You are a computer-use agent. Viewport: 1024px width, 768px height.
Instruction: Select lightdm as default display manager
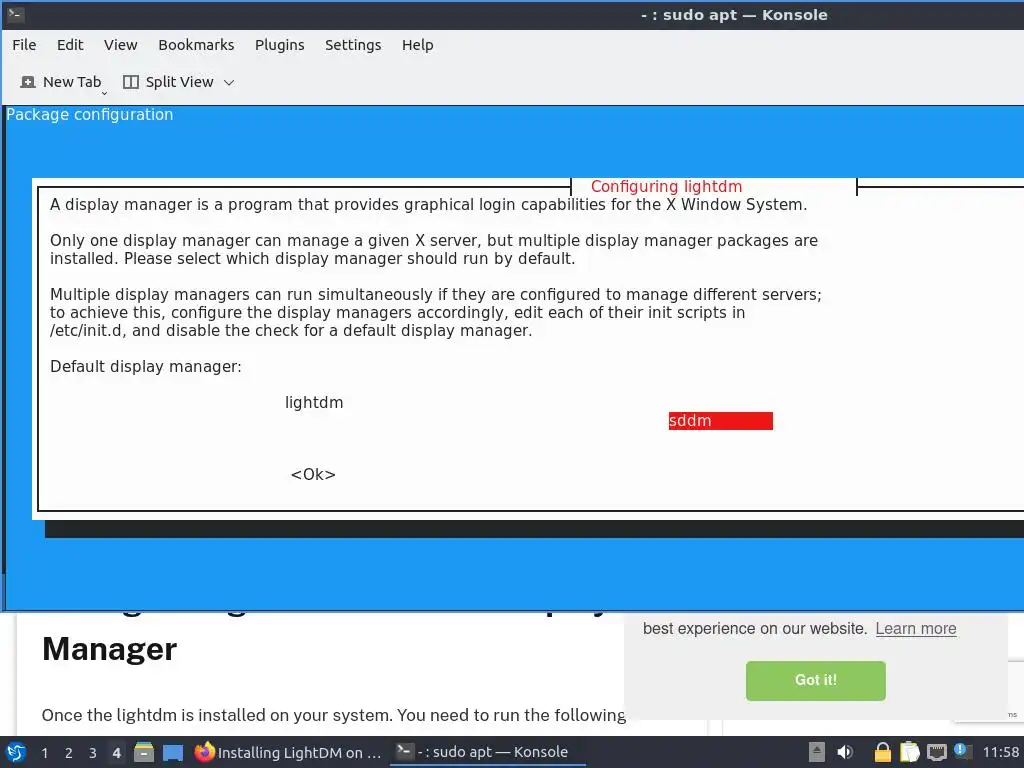[x=313, y=402]
